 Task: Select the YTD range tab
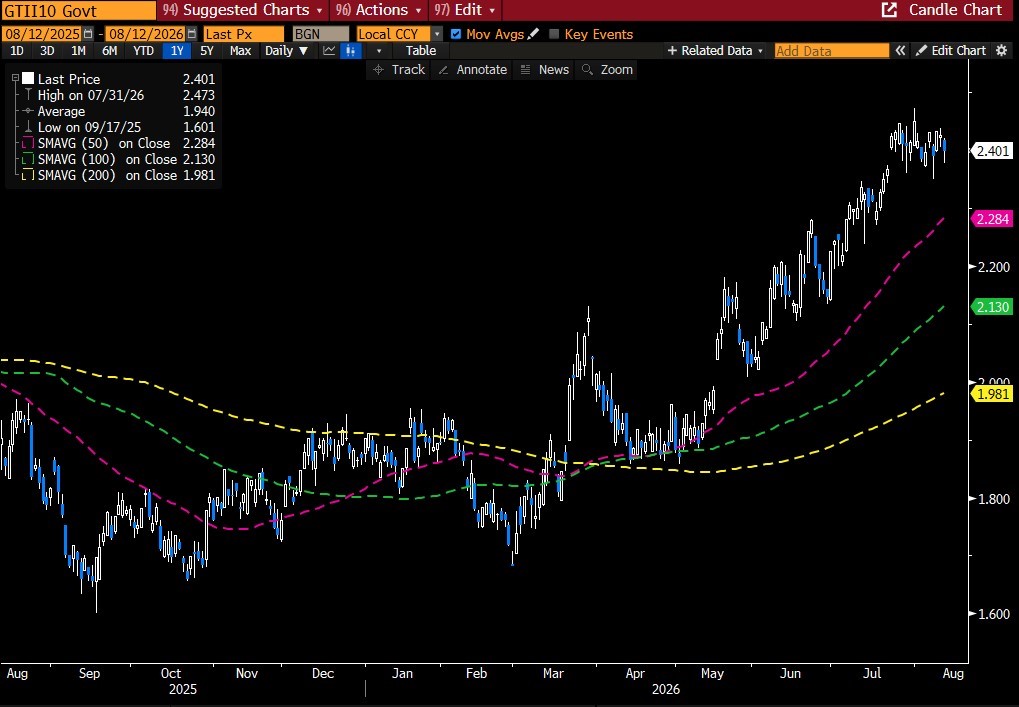(143, 51)
